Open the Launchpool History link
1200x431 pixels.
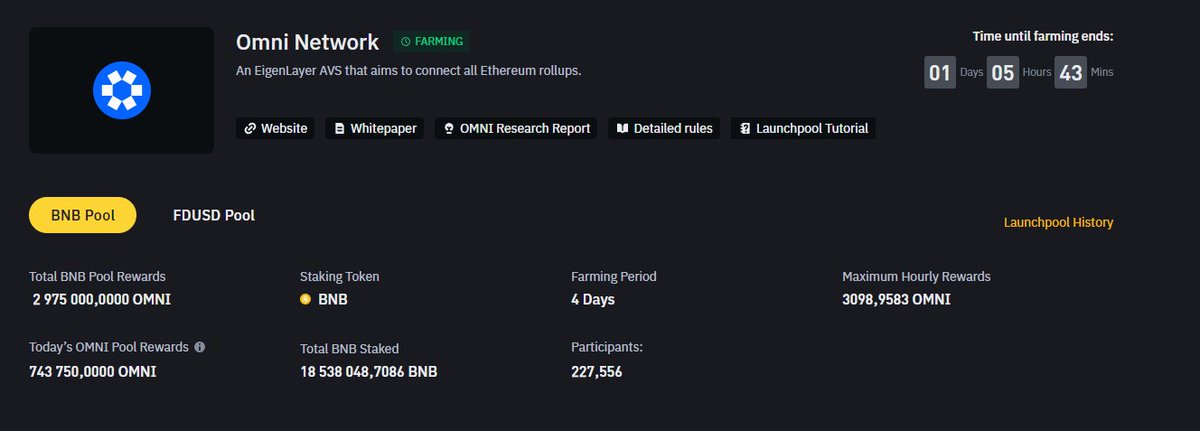pos(1058,222)
